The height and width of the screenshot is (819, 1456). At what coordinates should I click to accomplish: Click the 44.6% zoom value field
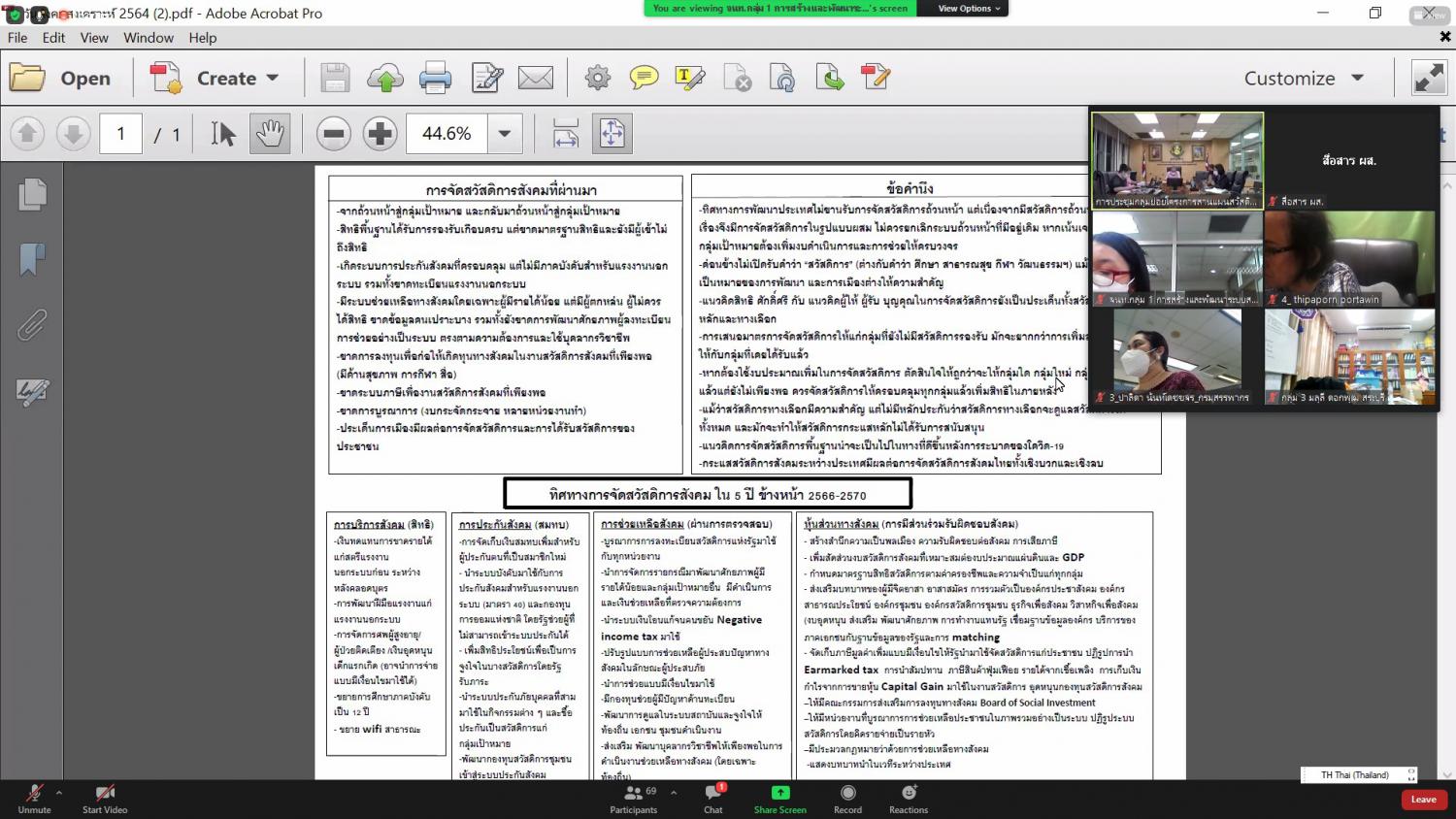point(447,134)
